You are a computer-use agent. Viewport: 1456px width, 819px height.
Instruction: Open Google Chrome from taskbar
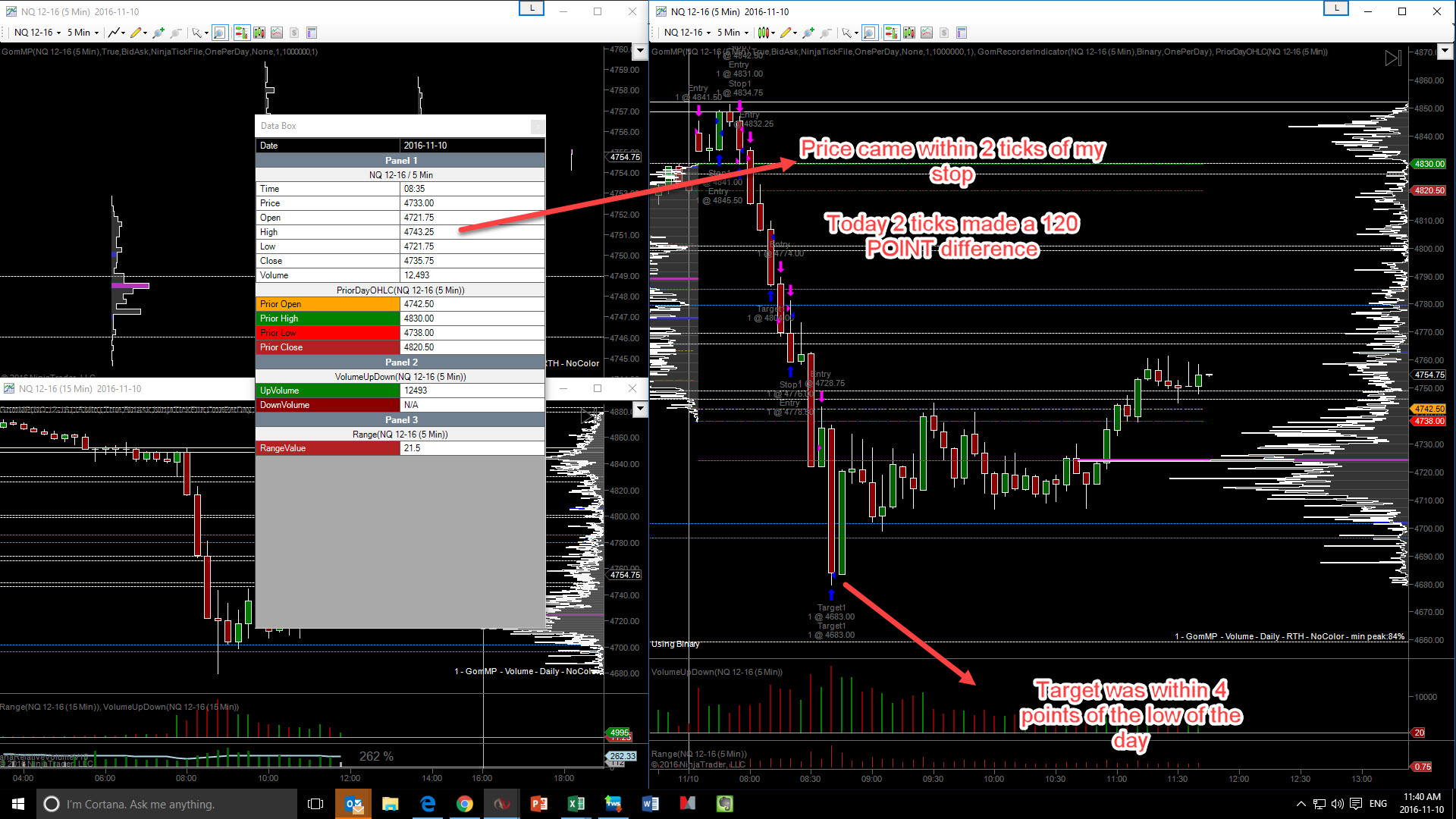(465, 804)
